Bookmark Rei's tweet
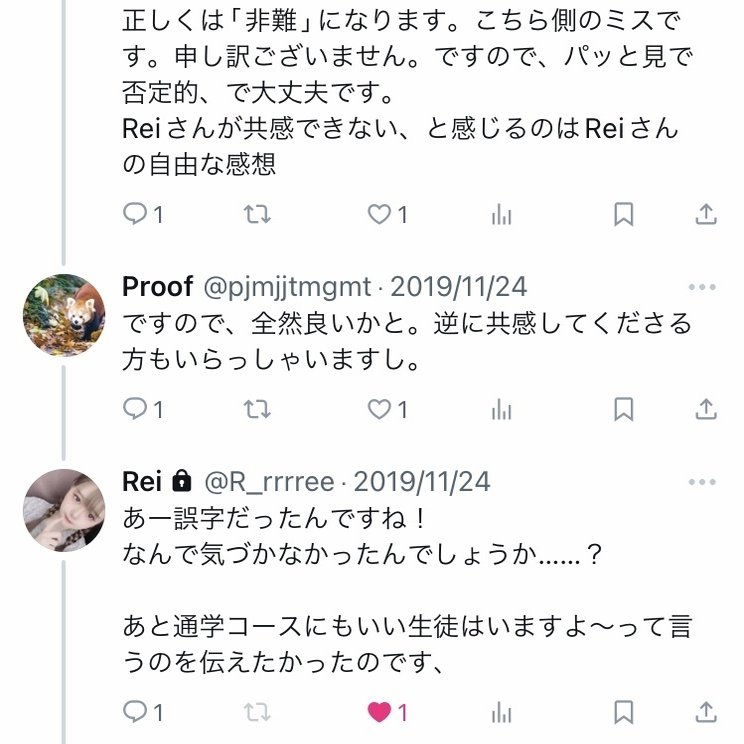The height and width of the screenshot is (744, 744). click(x=623, y=712)
